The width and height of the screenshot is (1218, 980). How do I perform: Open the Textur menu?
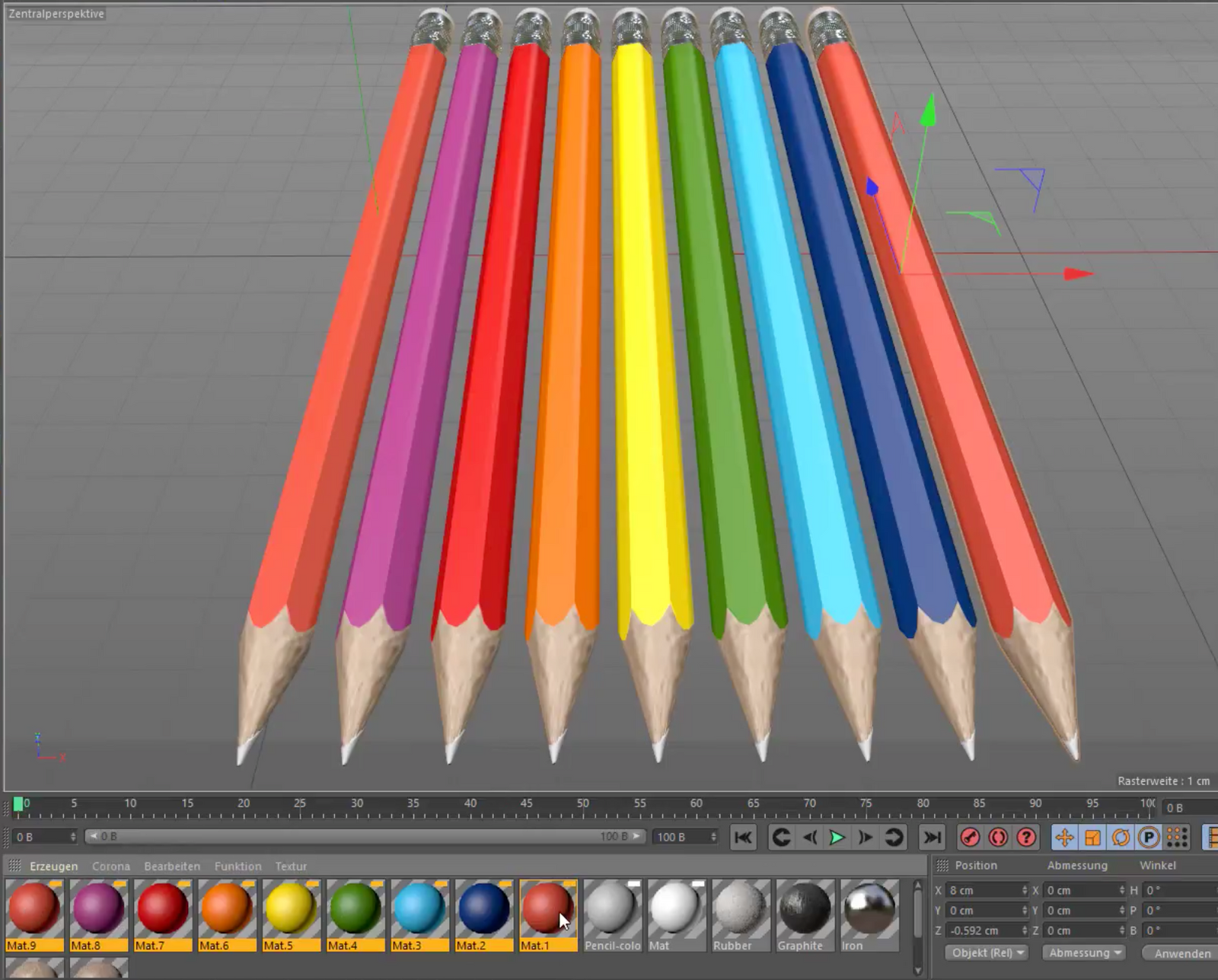click(291, 867)
